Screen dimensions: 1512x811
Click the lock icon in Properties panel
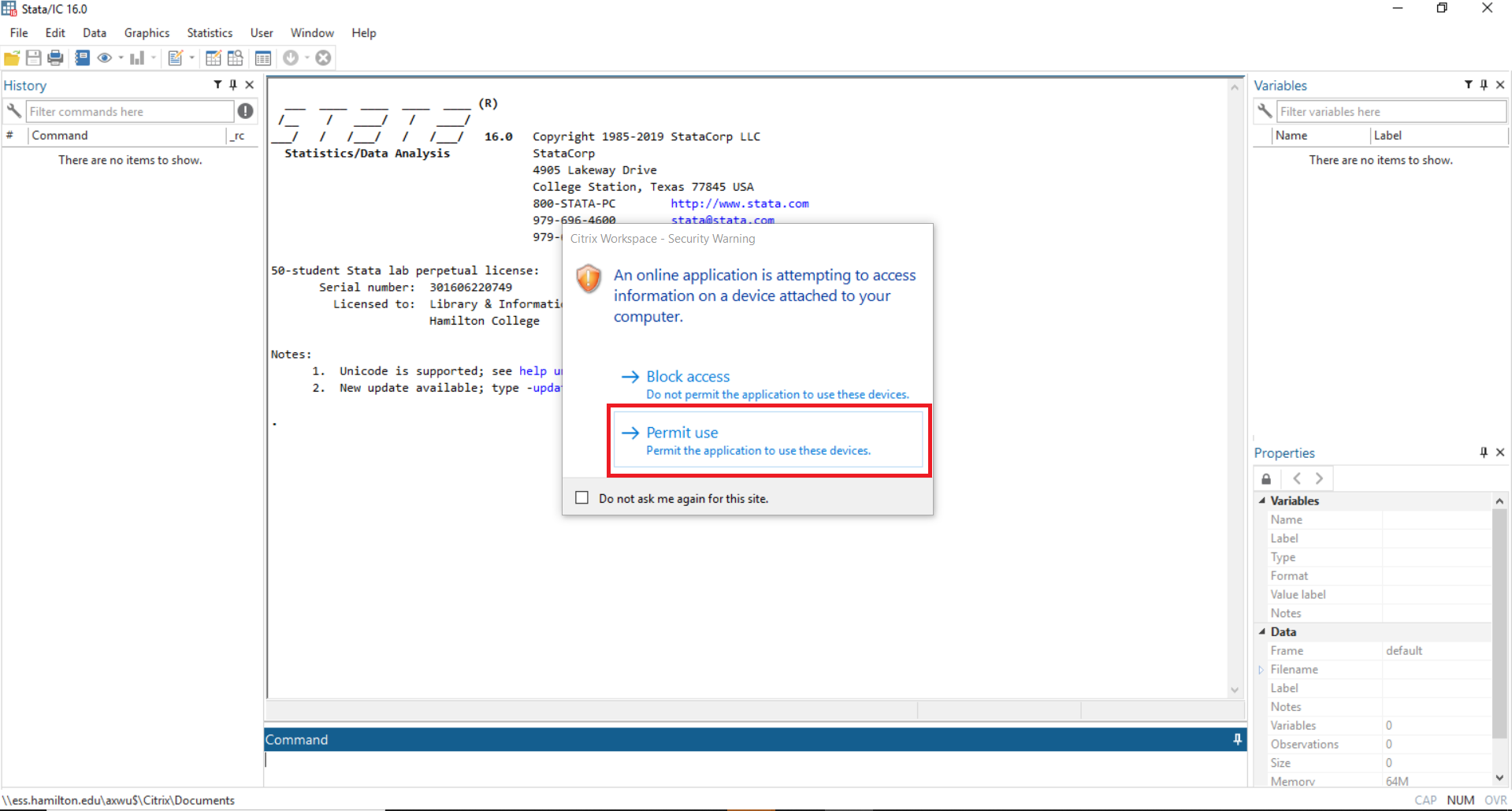(1266, 478)
